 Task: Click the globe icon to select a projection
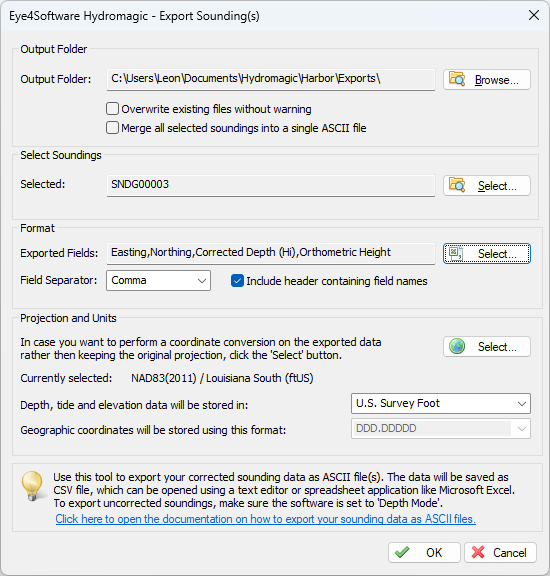[x=457, y=346]
